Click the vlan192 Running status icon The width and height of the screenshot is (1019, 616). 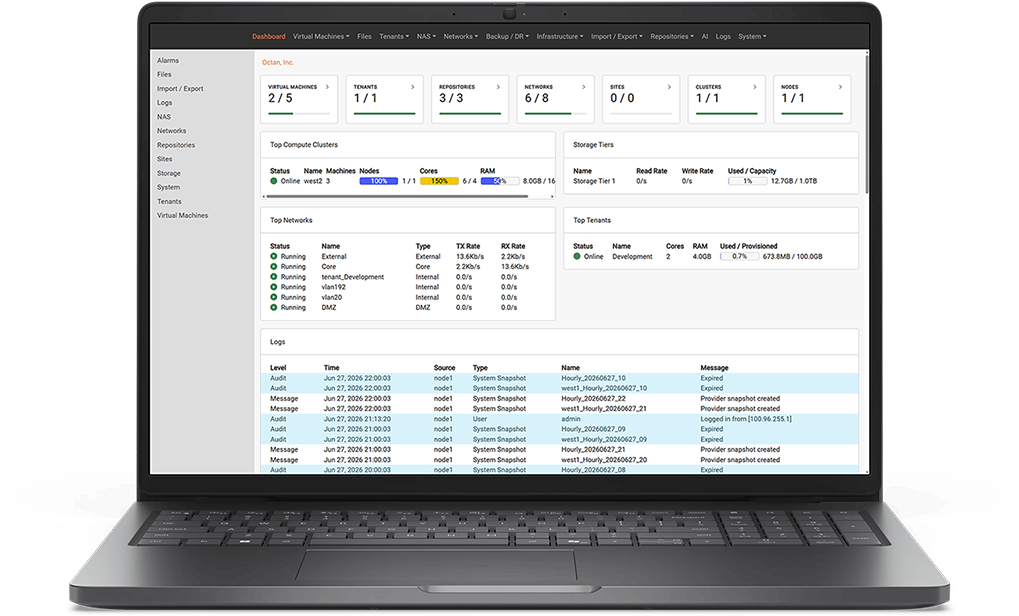point(274,287)
